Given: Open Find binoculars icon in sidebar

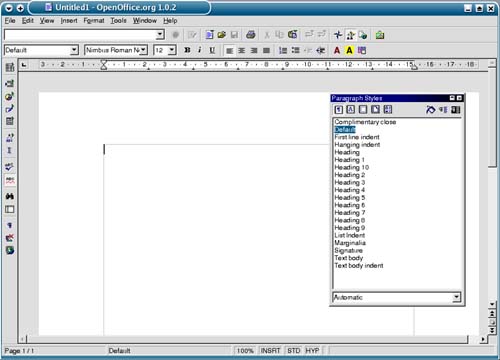Looking at the screenshot, I should [x=10, y=196].
